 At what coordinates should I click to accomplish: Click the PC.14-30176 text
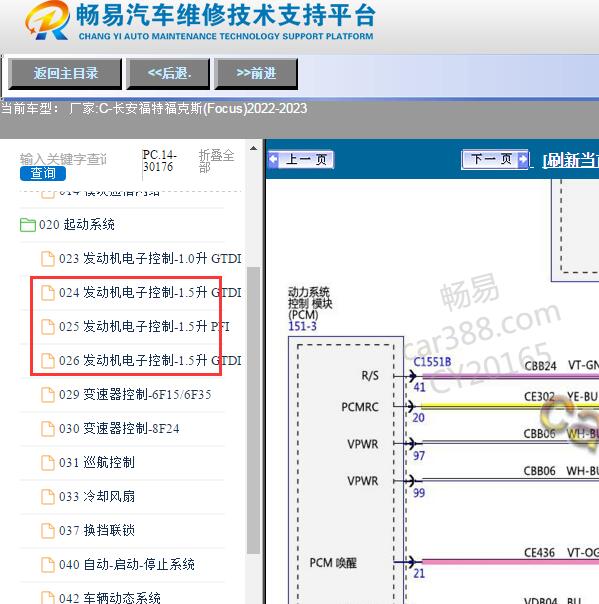pyautogui.click(x=159, y=161)
